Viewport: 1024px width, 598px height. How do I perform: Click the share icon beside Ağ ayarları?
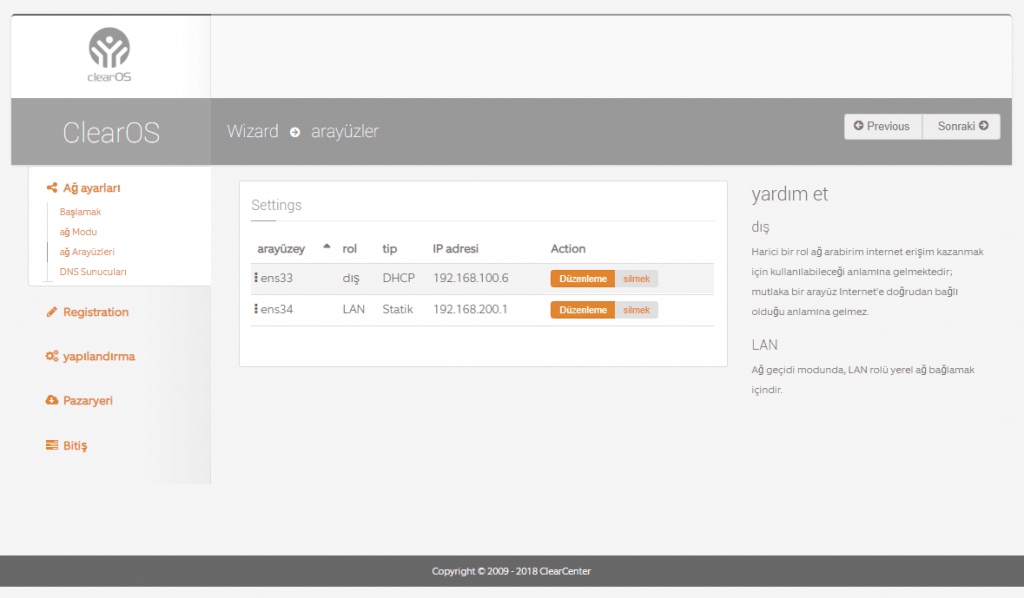[52, 188]
